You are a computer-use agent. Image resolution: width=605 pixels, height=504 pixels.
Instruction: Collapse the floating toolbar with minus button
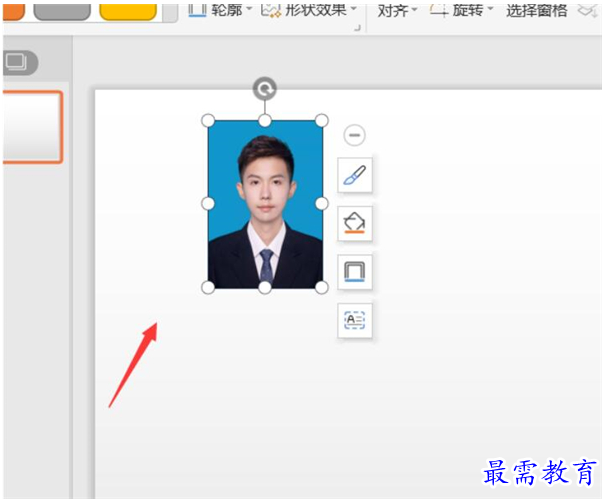(354, 135)
